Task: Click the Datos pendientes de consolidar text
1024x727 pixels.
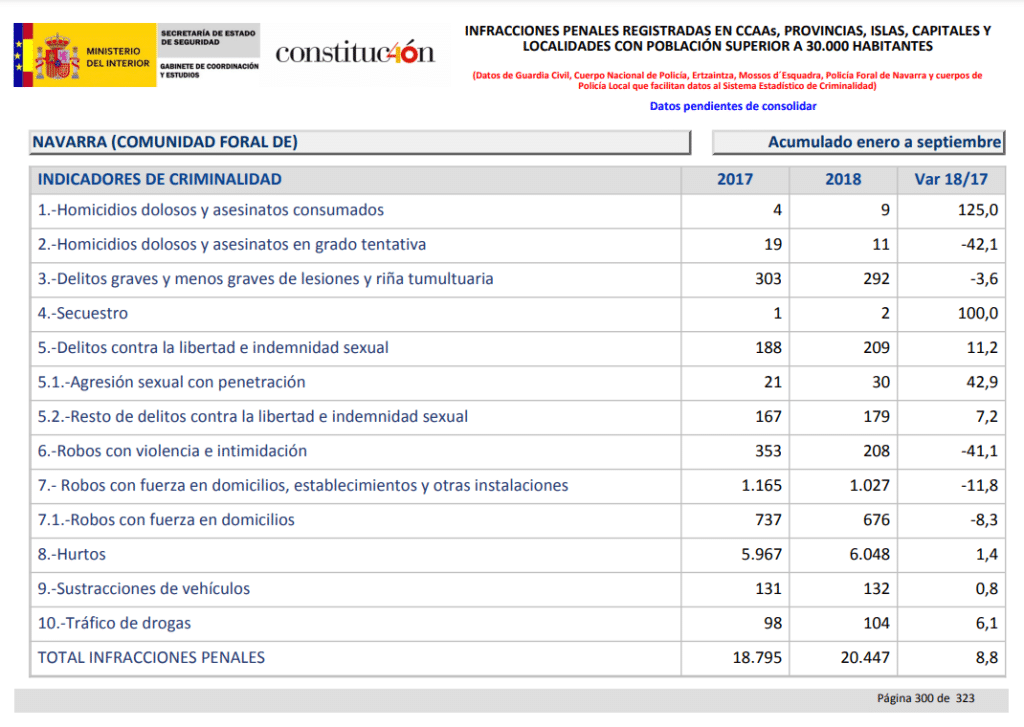Action: tap(733, 106)
